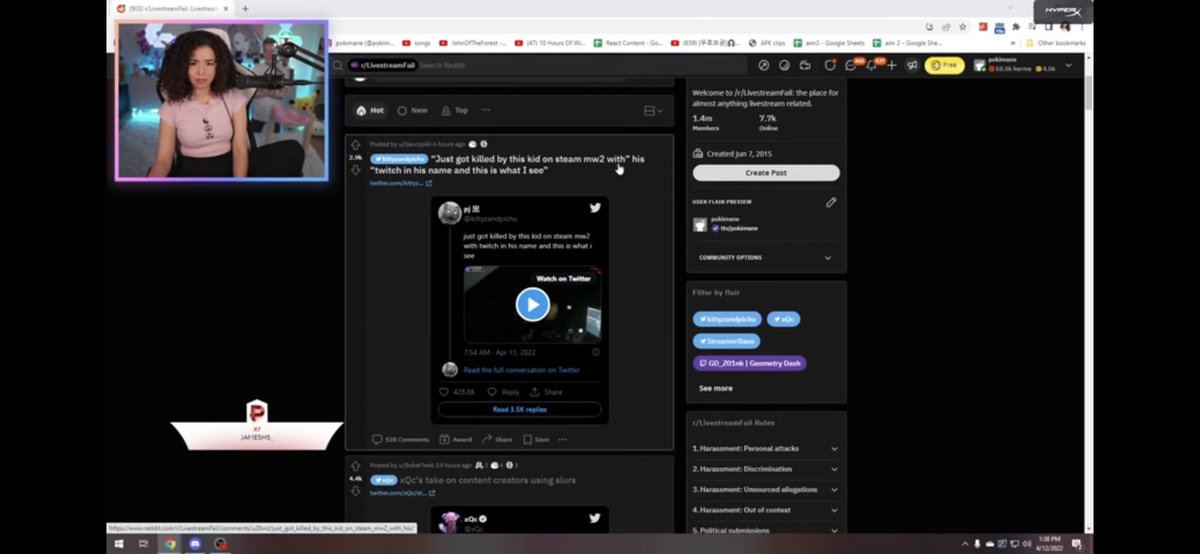Expand rule 3 Harassment: Unsourced allegations
The width and height of the screenshot is (1200, 554).
coord(765,490)
